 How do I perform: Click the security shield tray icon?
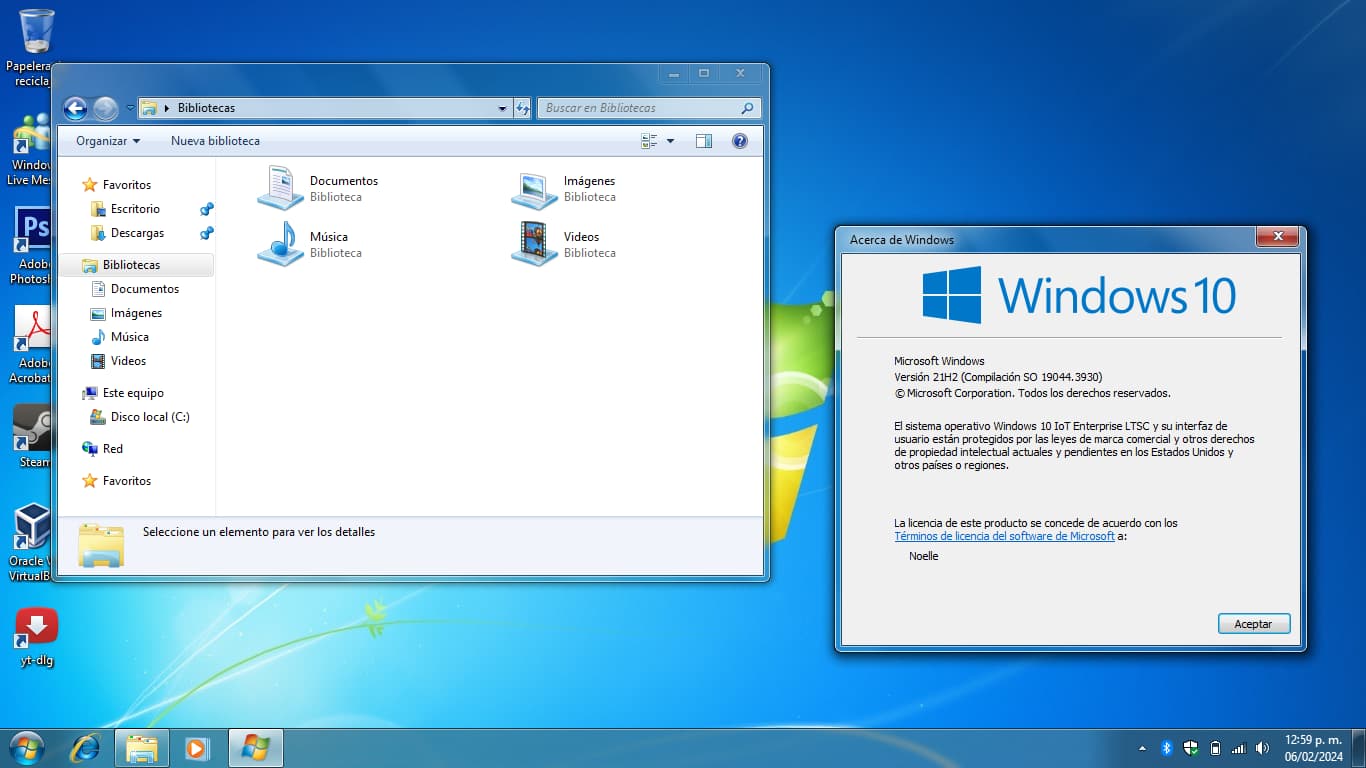coord(1191,748)
